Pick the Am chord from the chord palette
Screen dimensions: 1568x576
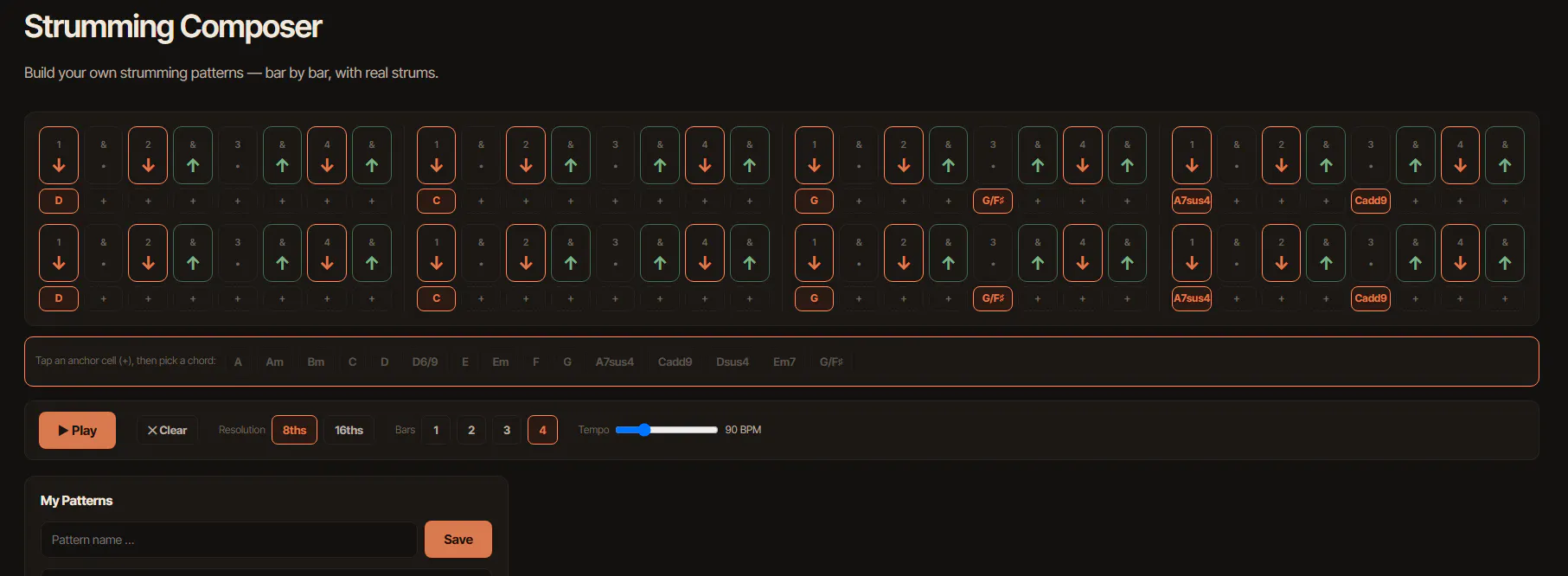(274, 362)
